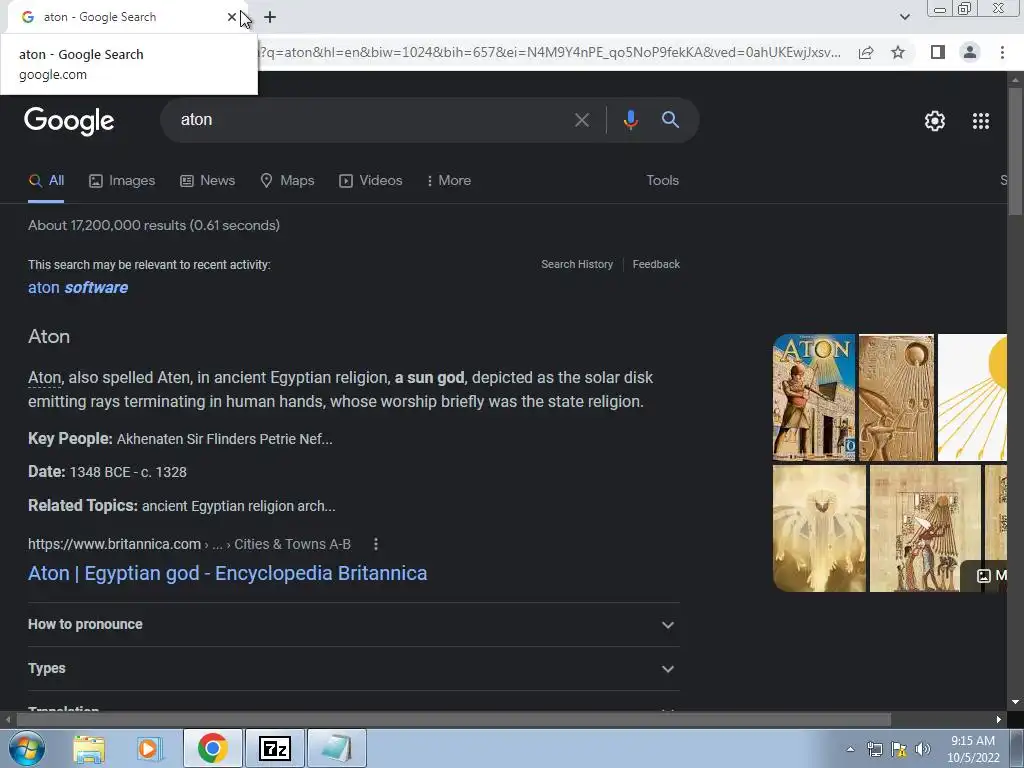Image resolution: width=1024 pixels, height=768 pixels.
Task: Switch to the News tab
Action: point(208,181)
